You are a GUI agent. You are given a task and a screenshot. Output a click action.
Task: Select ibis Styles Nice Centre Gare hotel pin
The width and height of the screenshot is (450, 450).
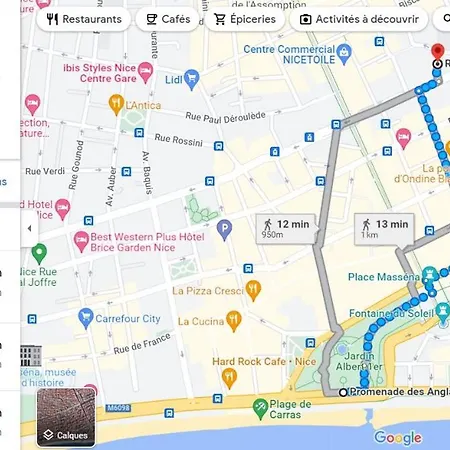[x=146, y=72]
